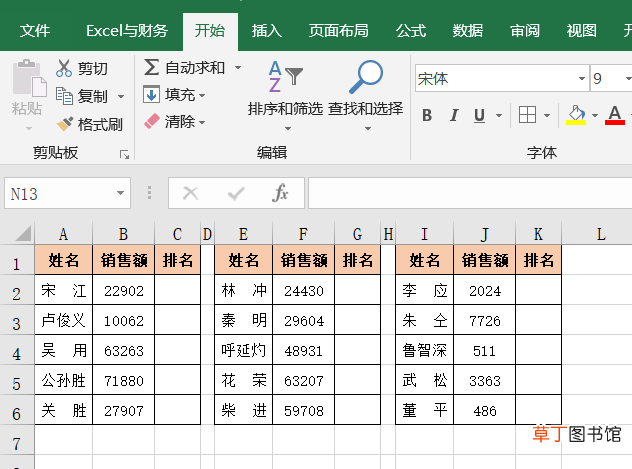Select cell containing 63207
This screenshot has height=469, width=632.
coord(304,380)
